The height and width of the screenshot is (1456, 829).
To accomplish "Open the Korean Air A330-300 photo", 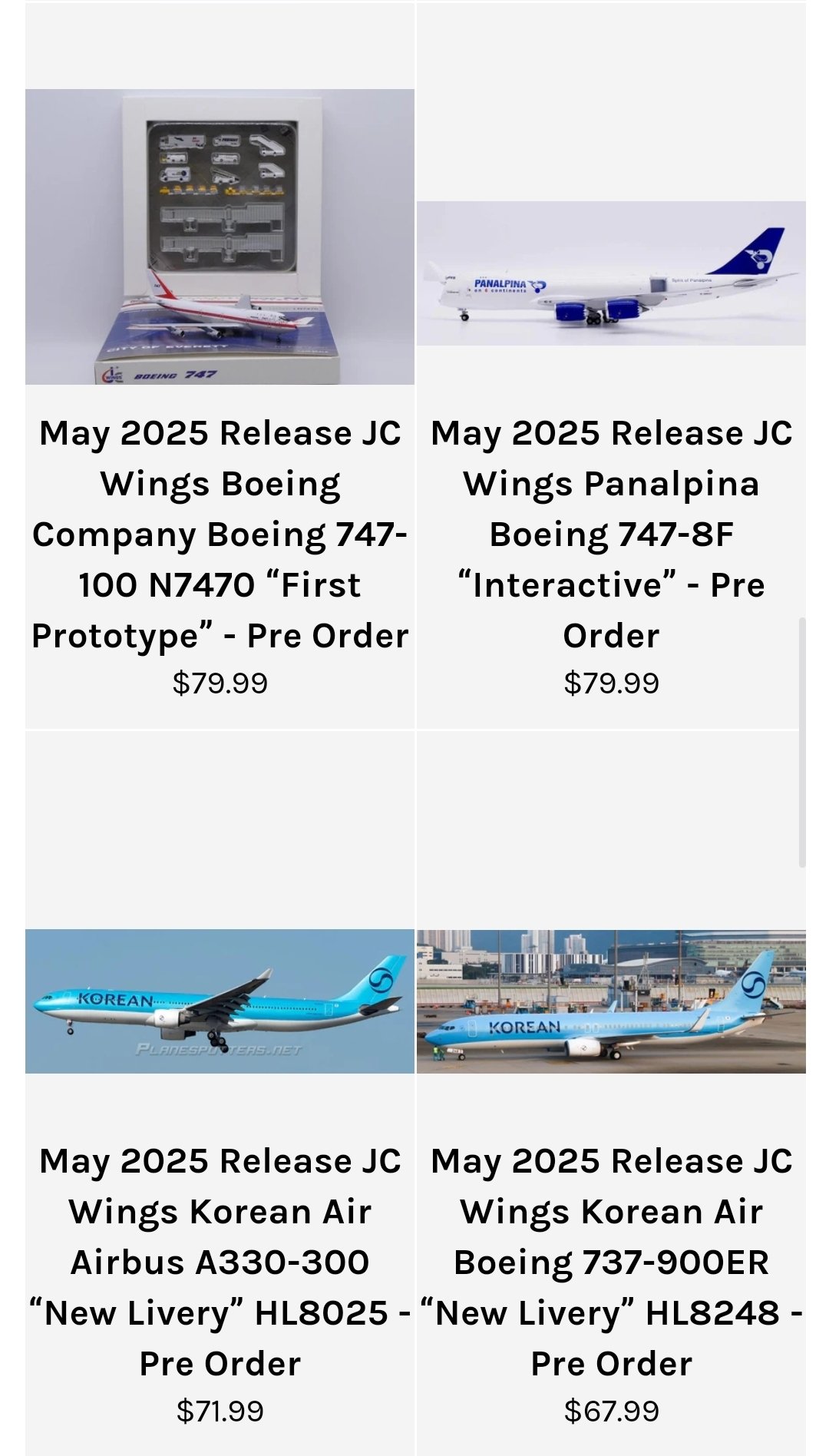I will click(x=220, y=1001).
